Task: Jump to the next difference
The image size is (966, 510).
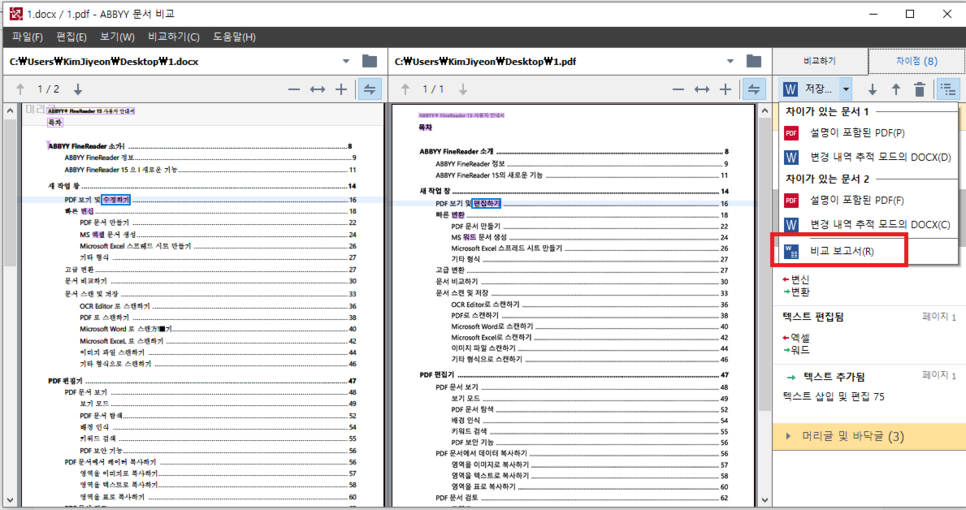Action: point(872,89)
